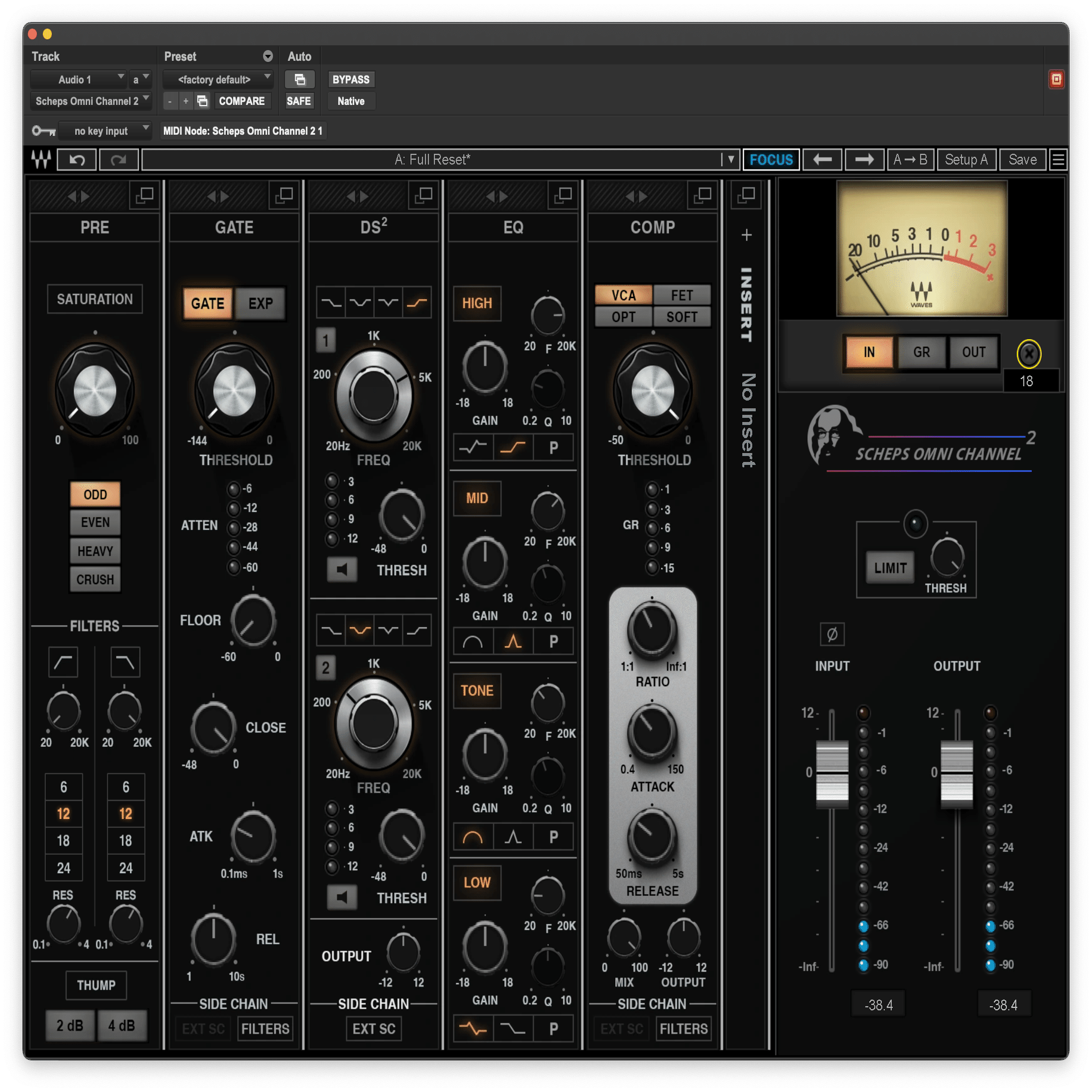Open the factory default preset dropdown

pos(218,79)
